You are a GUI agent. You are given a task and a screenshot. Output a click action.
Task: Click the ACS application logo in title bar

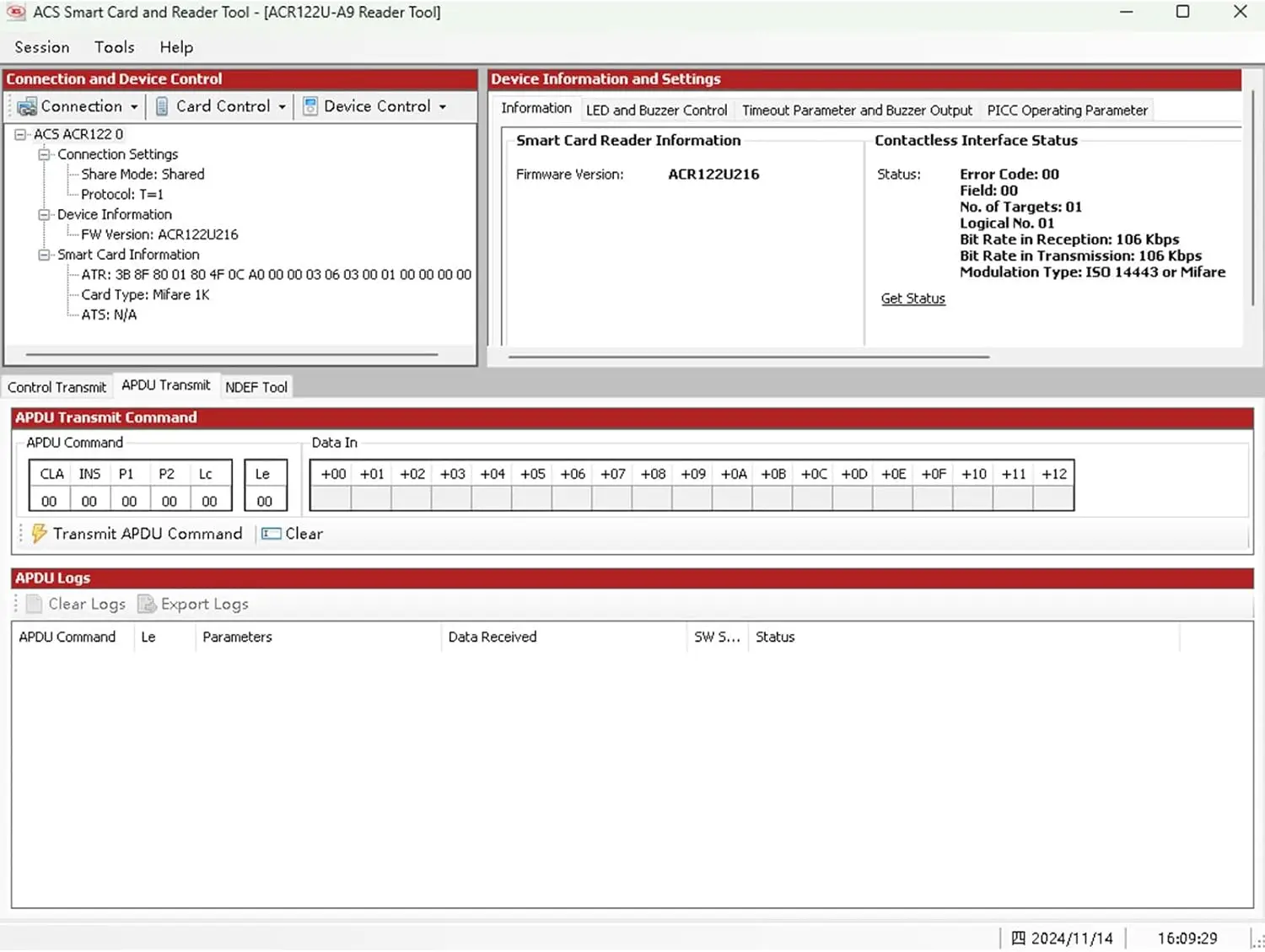(16, 12)
